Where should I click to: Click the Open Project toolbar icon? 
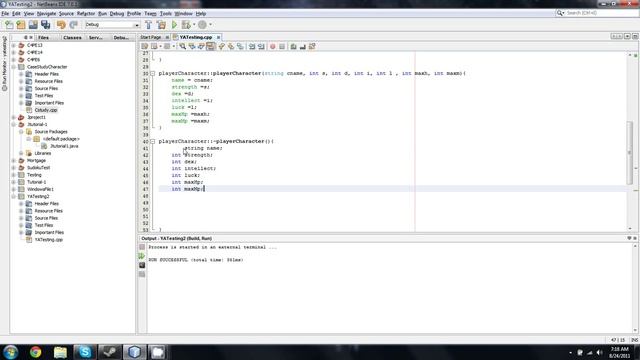click(33, 25)
